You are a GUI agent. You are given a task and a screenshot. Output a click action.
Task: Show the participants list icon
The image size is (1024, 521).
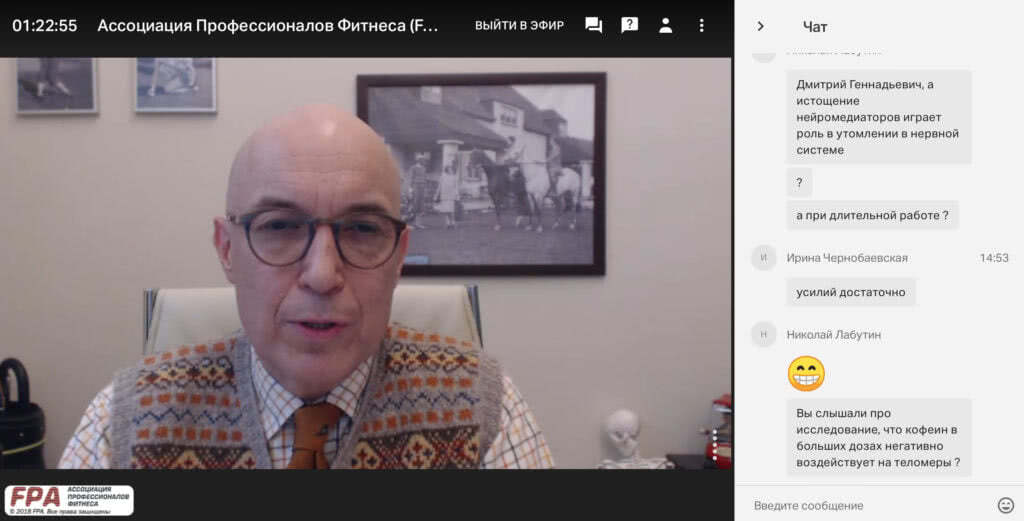point(665,26)
